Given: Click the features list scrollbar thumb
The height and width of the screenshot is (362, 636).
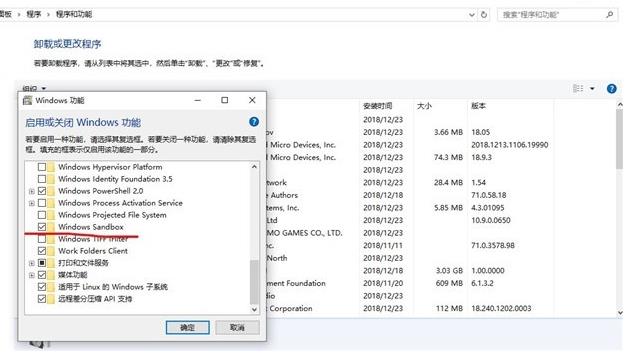Looking at the screenshot, I should point(254,282).
